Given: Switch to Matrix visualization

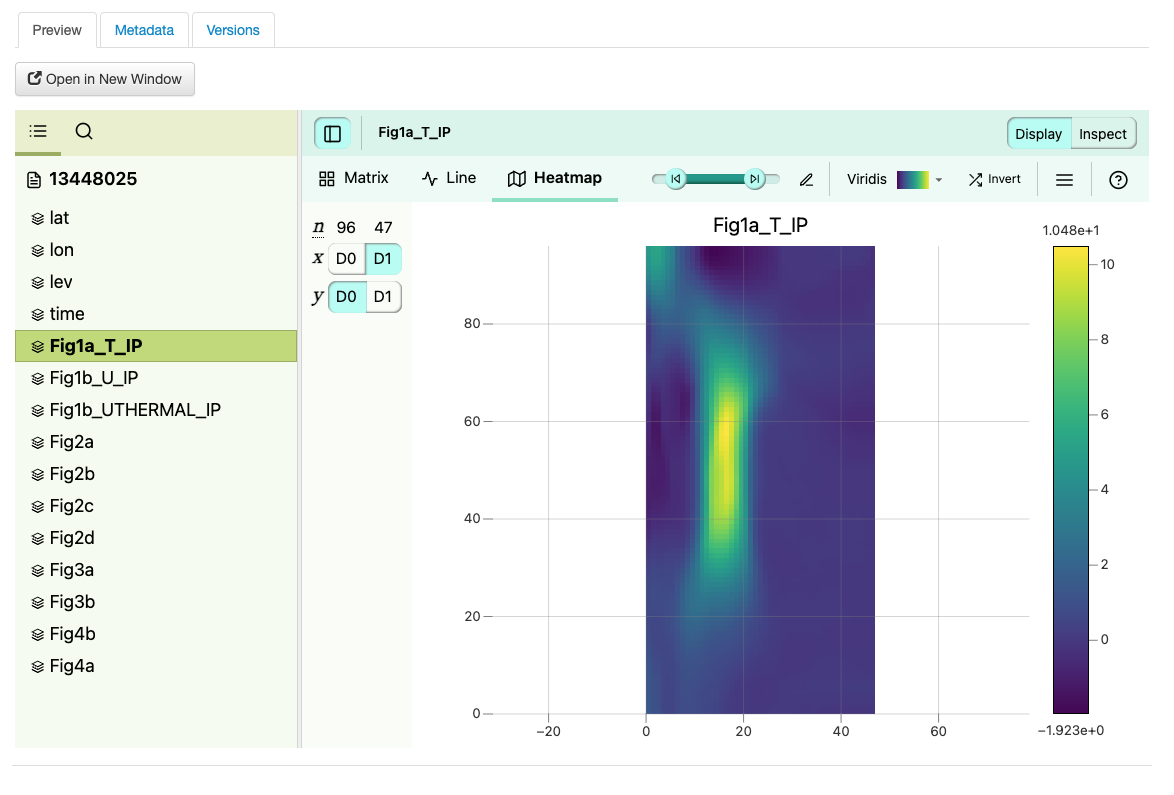Looking at the screenshot, I should pyautogui.click(x=354, y=178).
